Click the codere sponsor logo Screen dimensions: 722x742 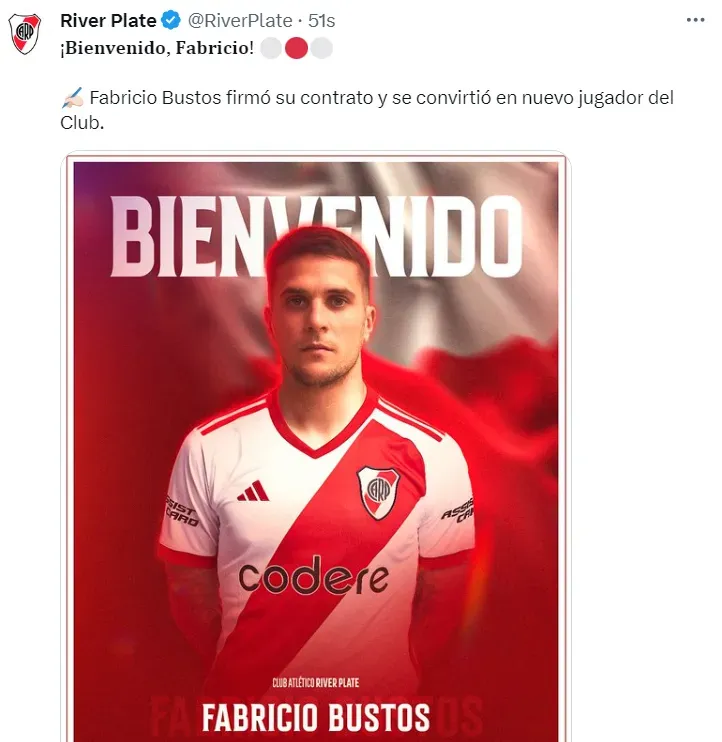click(314, 575)
